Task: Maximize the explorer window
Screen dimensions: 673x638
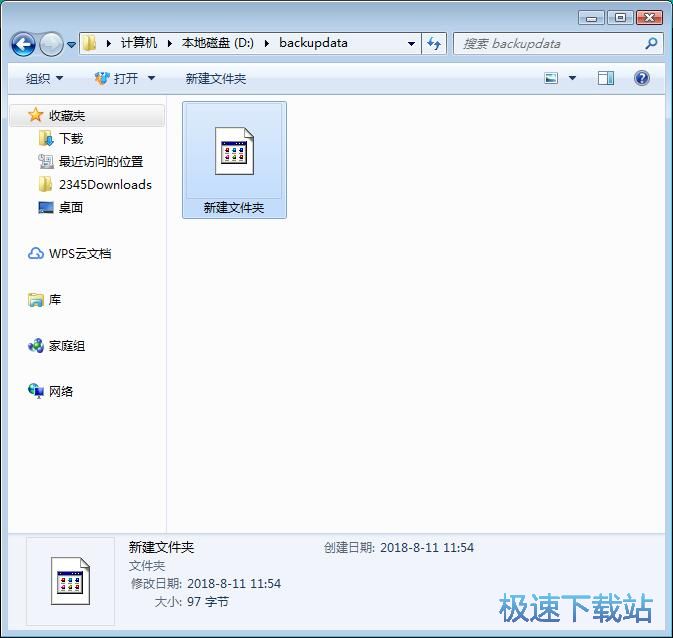Action: click(620, 18)
